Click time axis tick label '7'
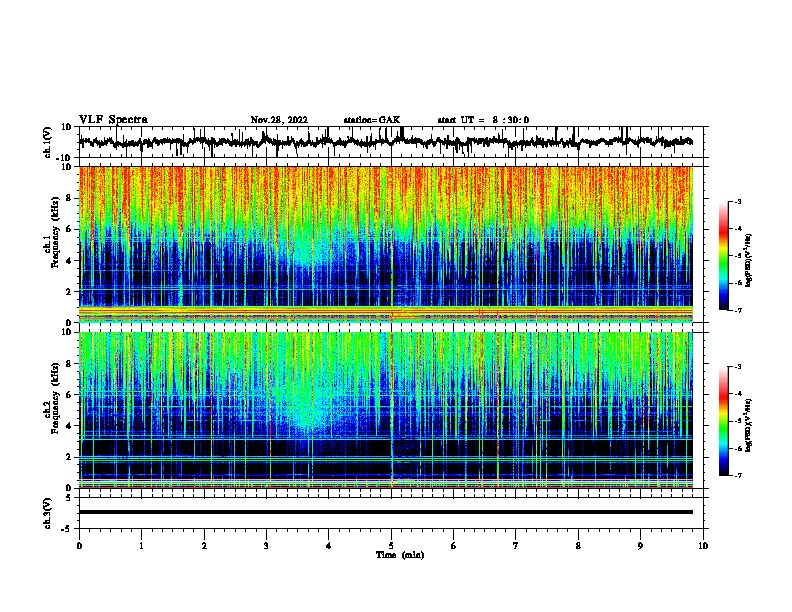Screen dimensions: 792x612 (516, 545)
